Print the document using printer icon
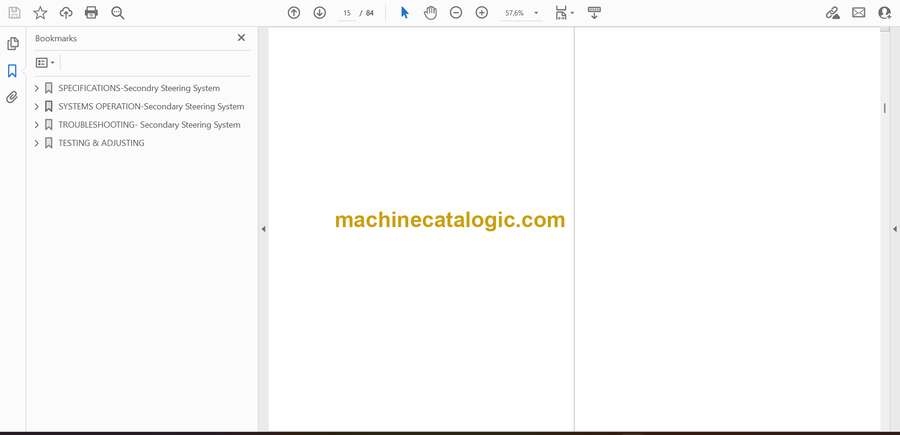 92,13
